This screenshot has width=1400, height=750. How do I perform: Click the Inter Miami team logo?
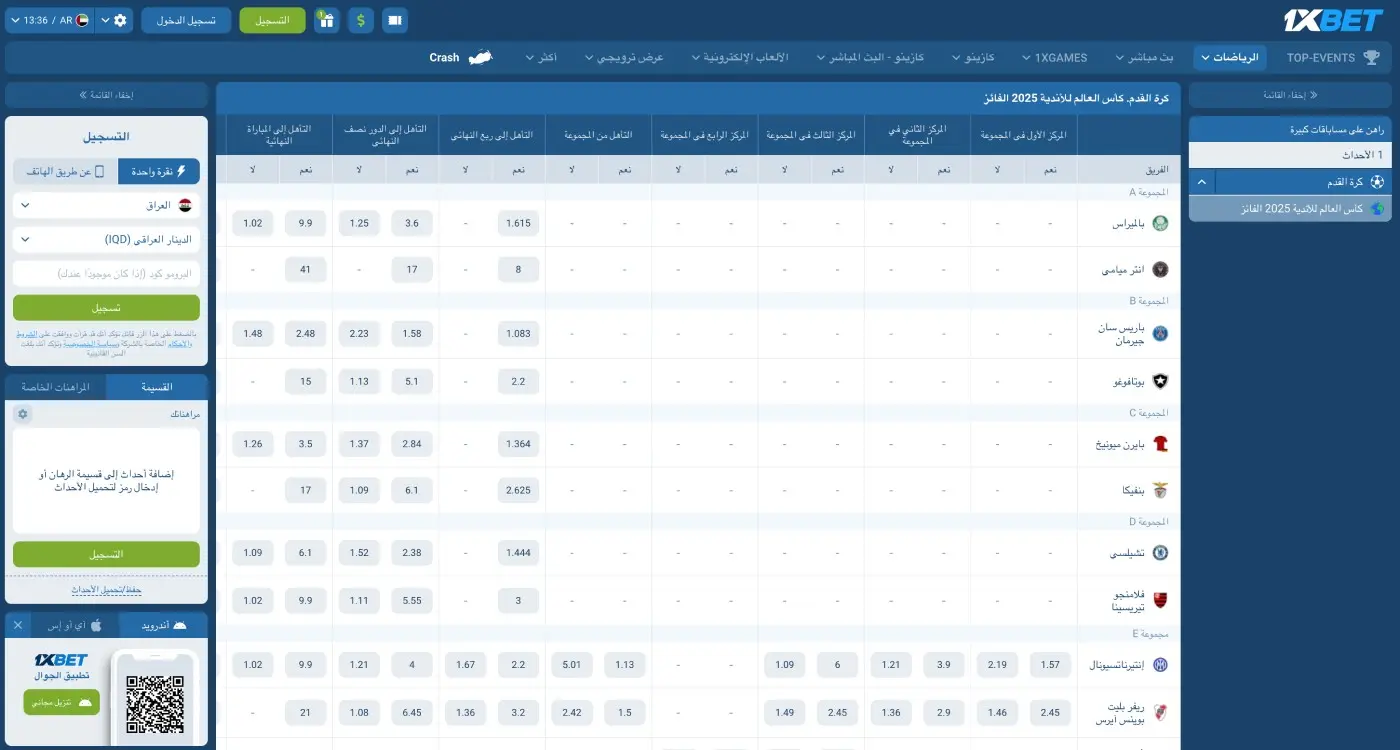(x=1160, y=269)
